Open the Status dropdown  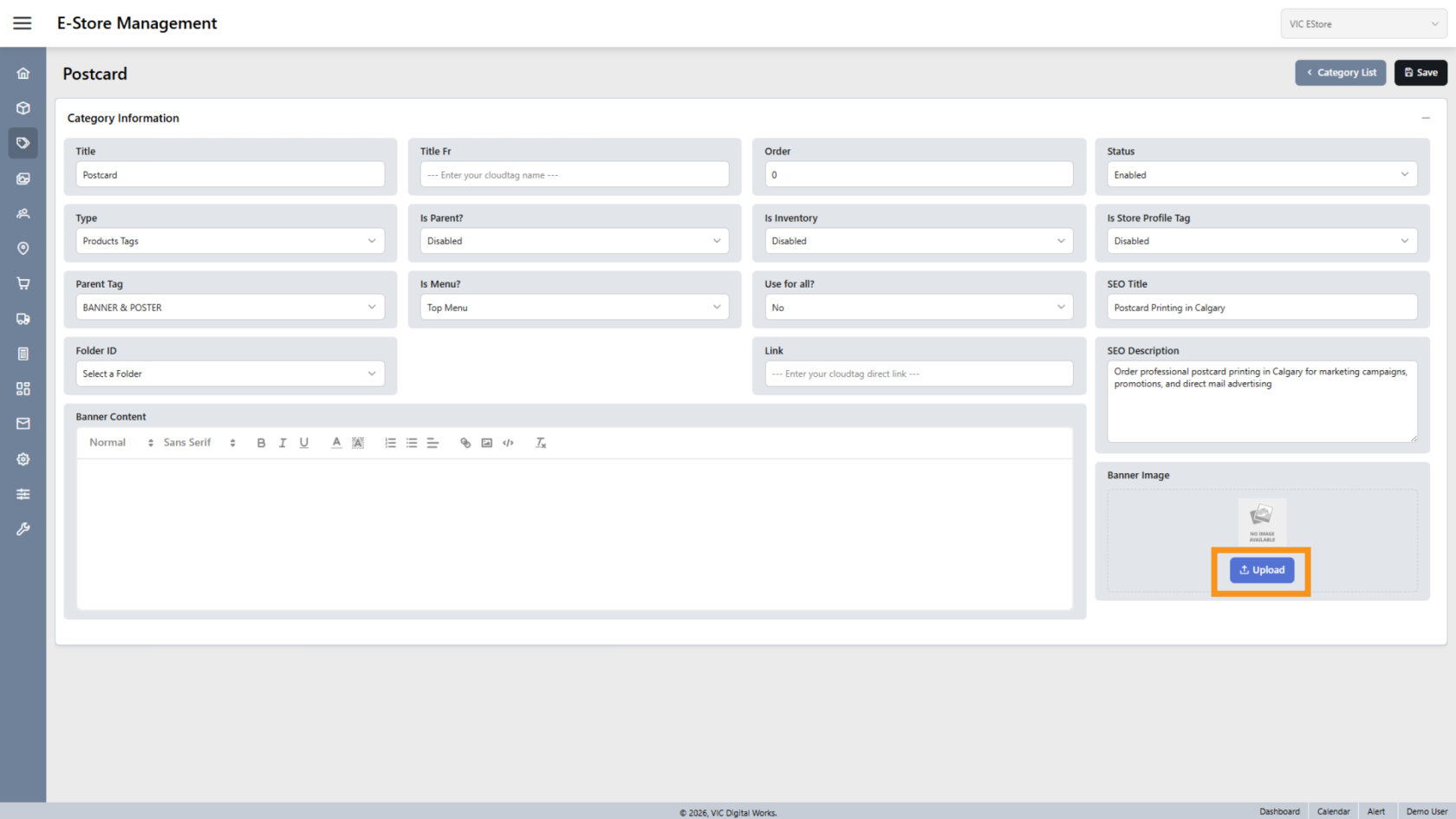pos(1261,175)
